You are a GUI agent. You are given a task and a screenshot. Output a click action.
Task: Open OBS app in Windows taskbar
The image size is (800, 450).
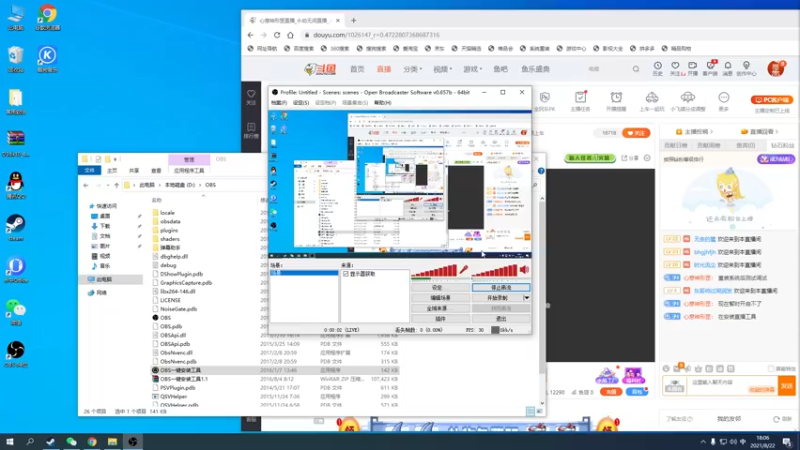[133, 442]
